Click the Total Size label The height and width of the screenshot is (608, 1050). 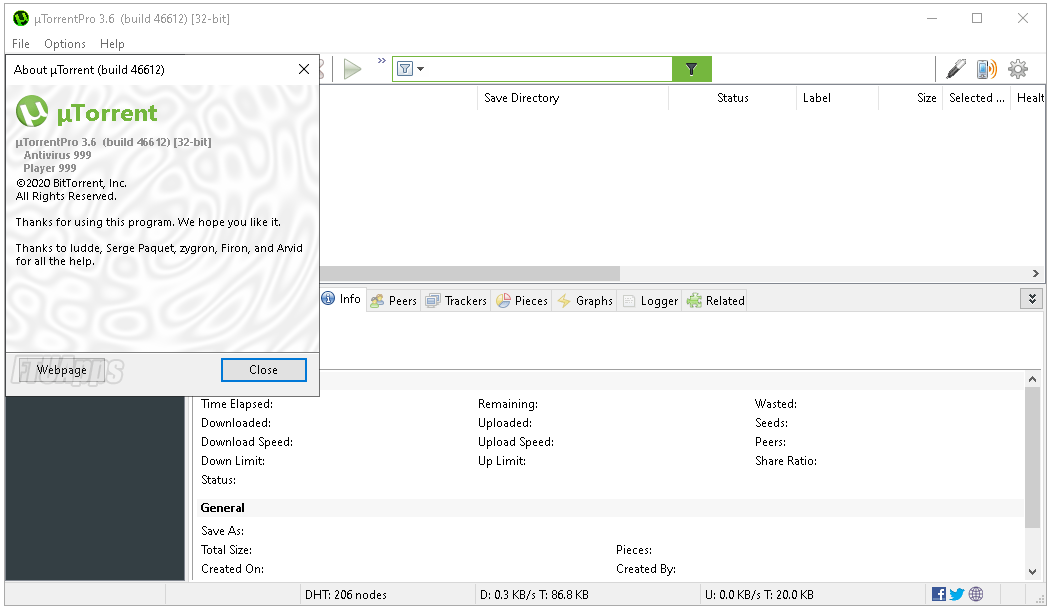[226, 550]
